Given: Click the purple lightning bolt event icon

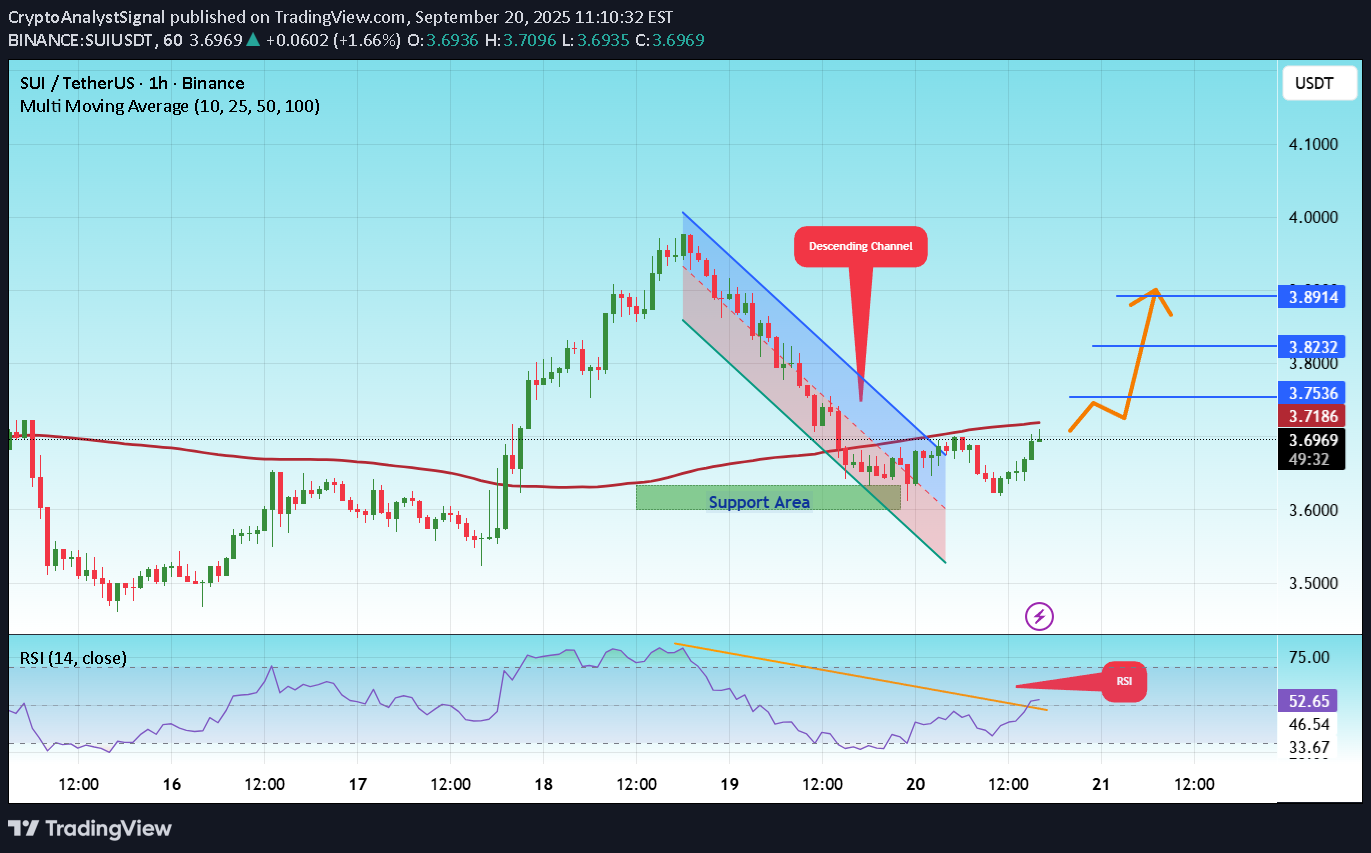Looking at the screenshot, I should point(1039,616).
